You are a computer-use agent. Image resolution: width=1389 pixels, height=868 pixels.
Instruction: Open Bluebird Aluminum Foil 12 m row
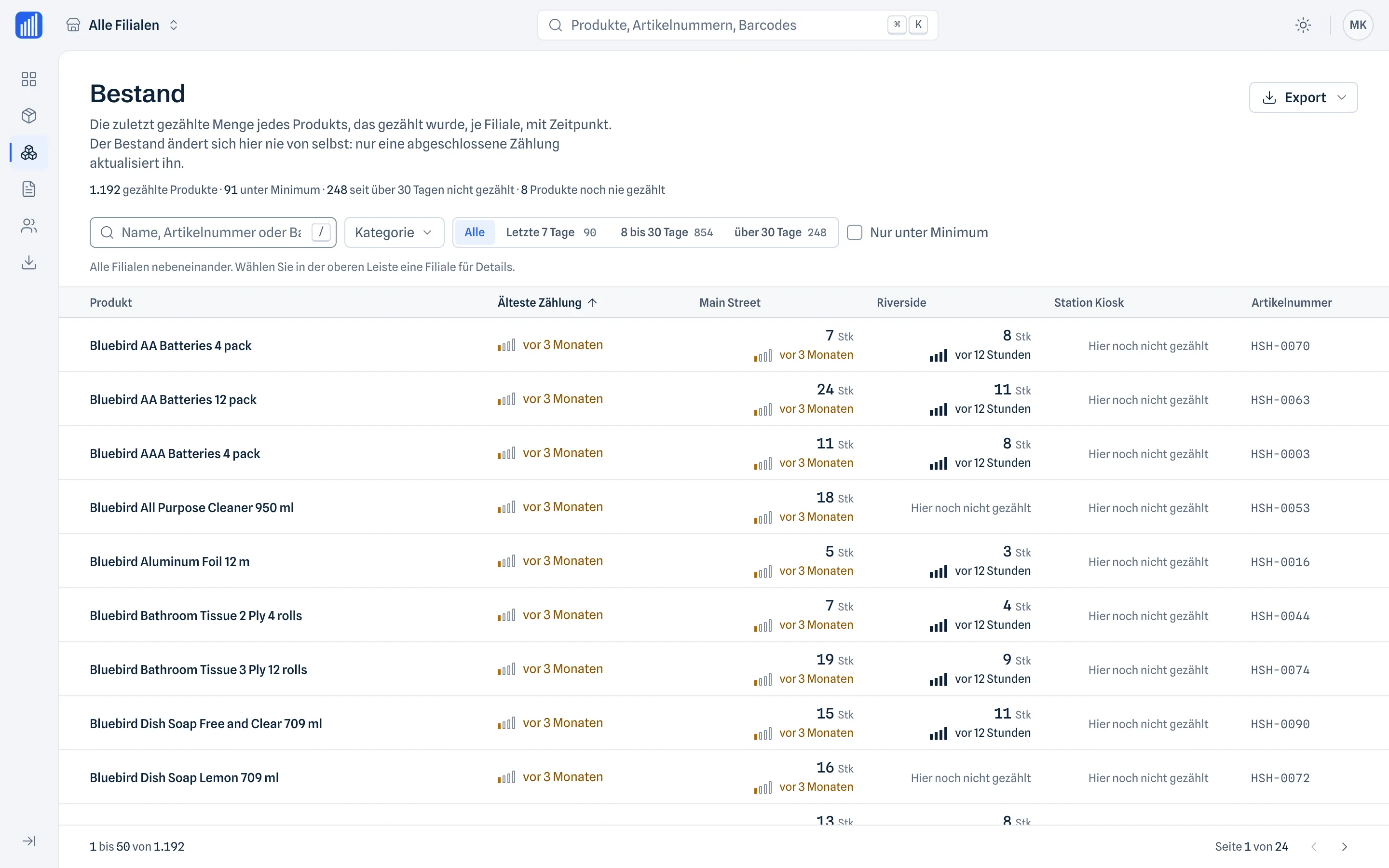click(x=723, y=561)
